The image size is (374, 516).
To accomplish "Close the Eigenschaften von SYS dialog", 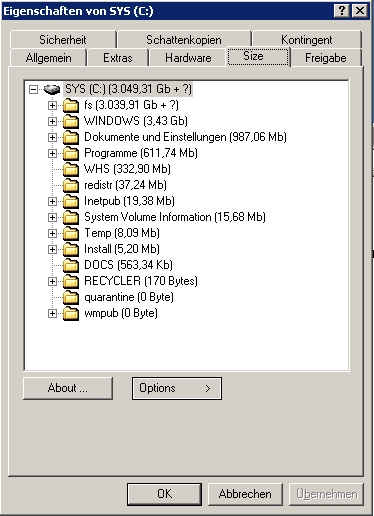I will click(x=360, y=11).
